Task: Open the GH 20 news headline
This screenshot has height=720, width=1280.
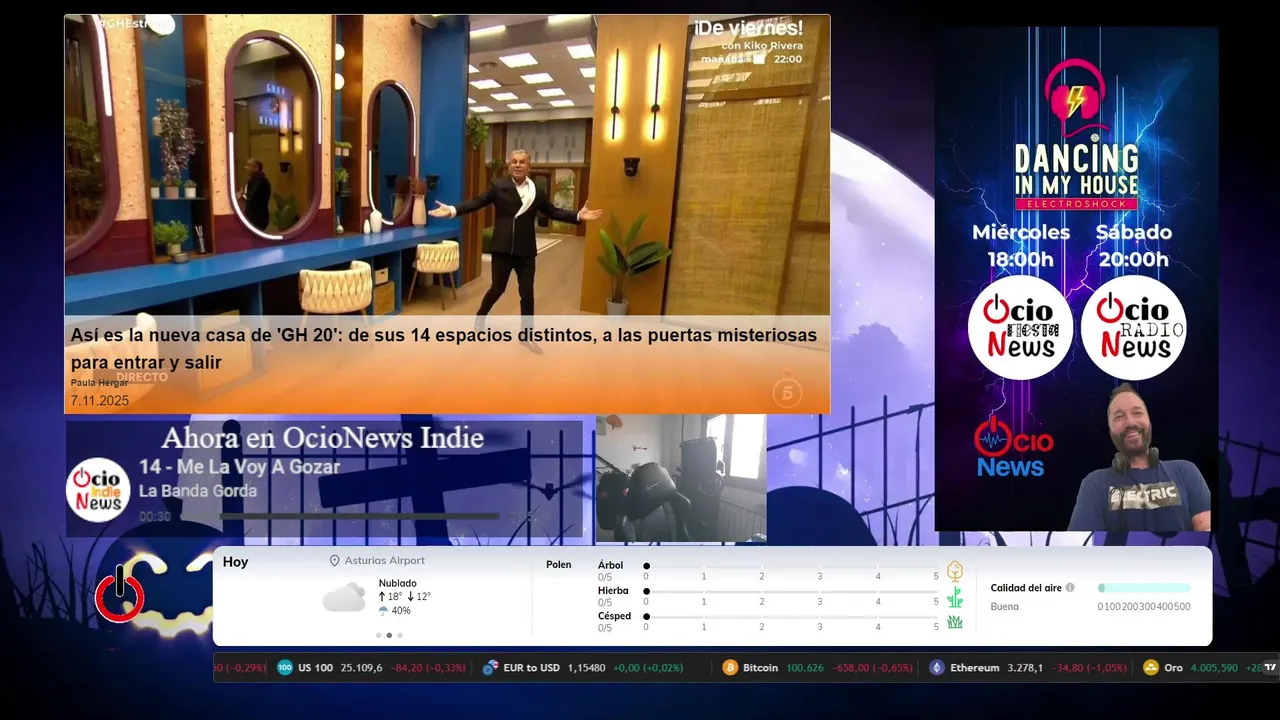Action: click(x=443, y=348)
